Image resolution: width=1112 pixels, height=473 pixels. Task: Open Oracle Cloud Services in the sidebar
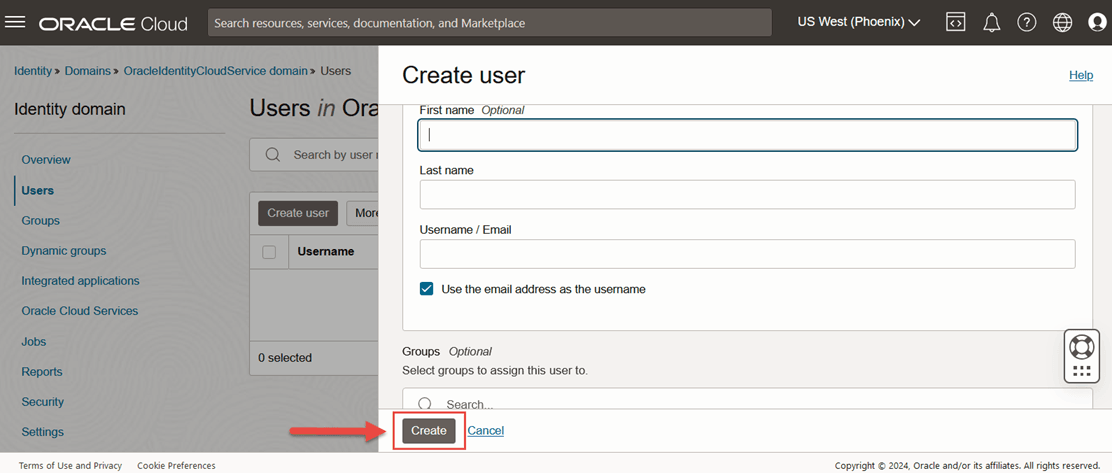coord(79,311)
